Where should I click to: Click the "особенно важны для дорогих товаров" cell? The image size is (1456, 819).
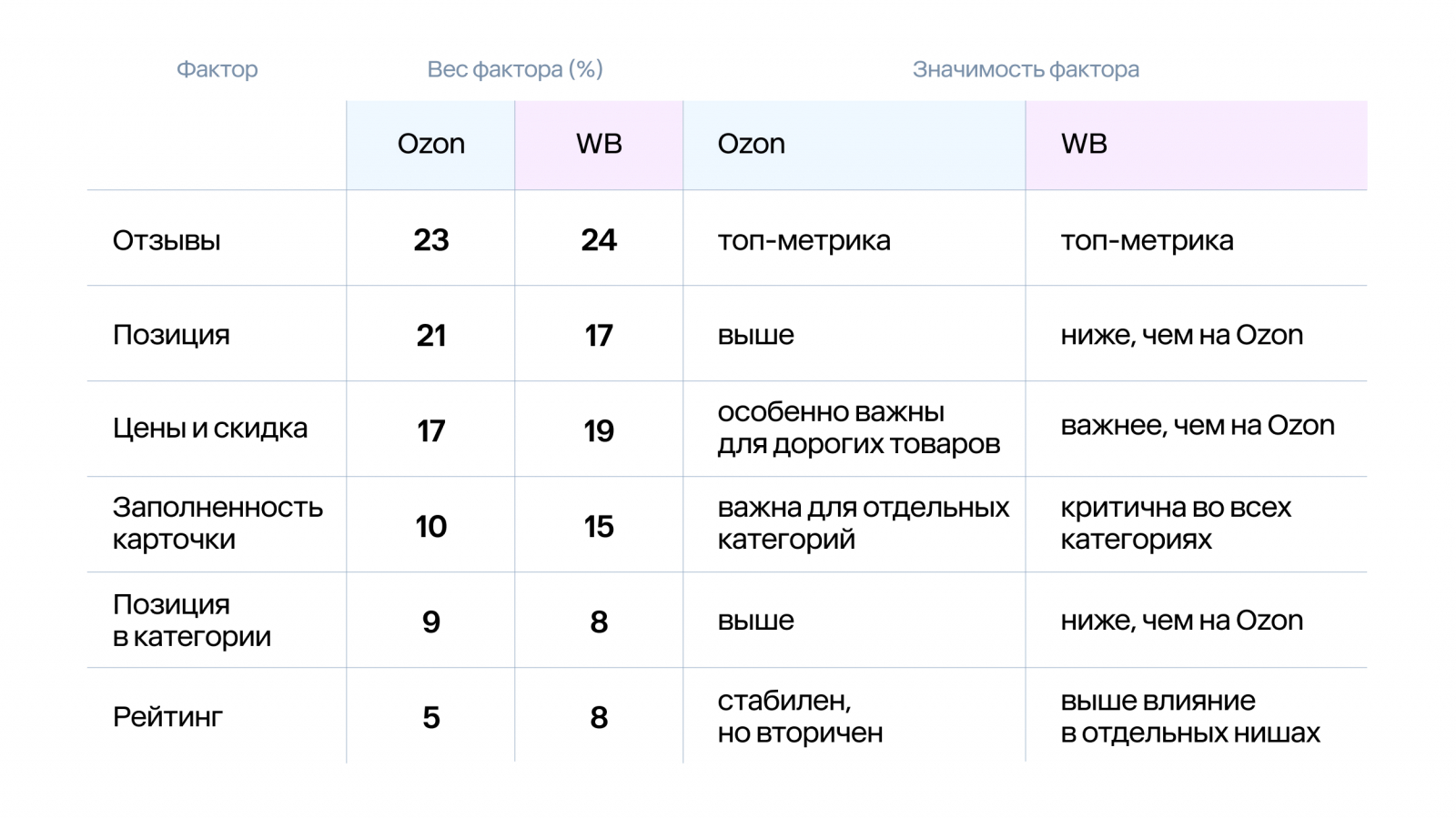[x=858, y=428]
